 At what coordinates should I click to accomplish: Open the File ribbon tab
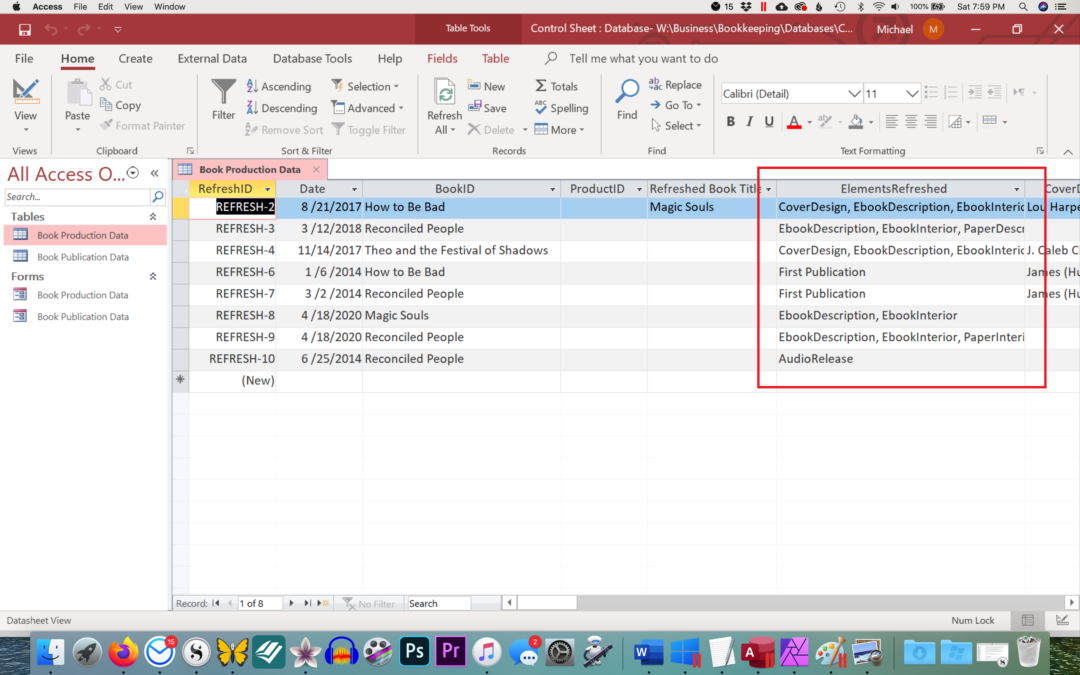point(24,59)
